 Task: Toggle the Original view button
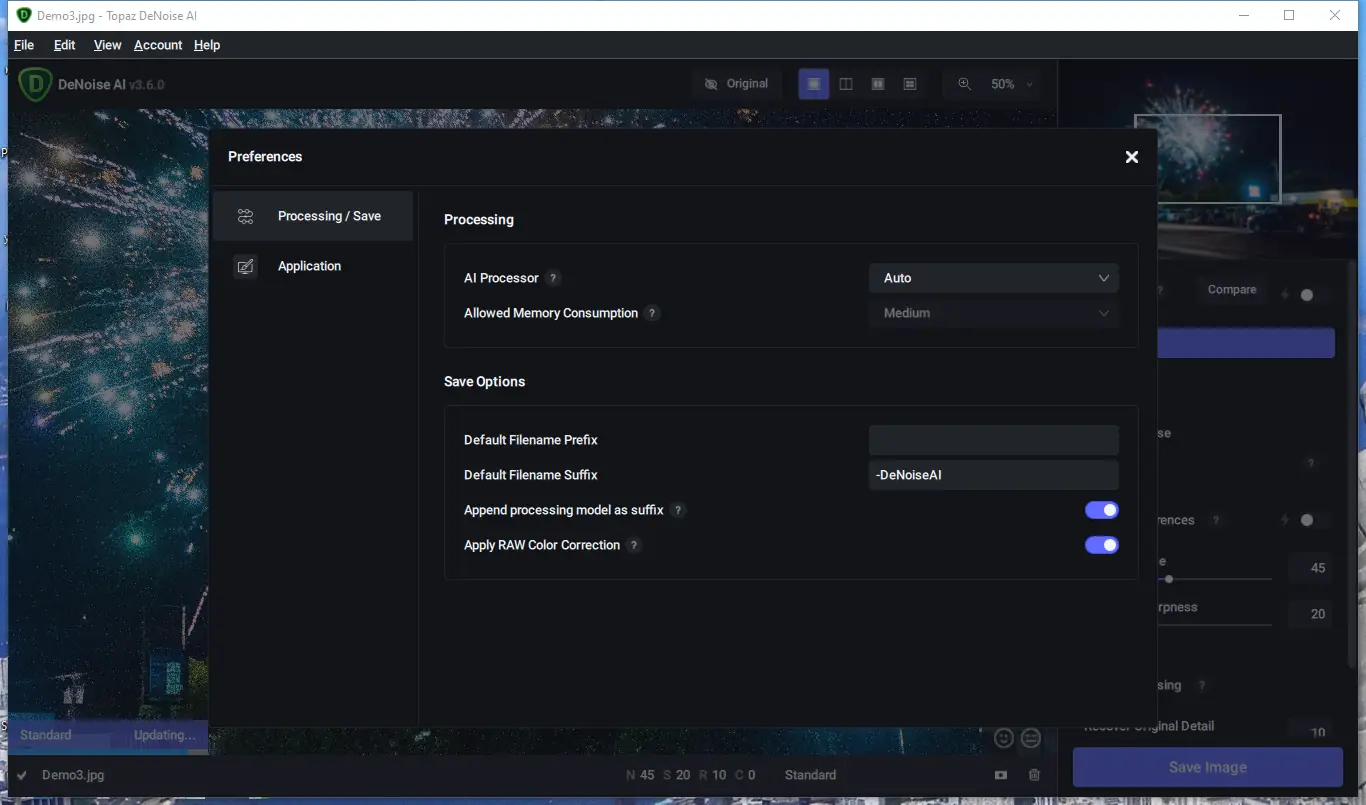737,84
